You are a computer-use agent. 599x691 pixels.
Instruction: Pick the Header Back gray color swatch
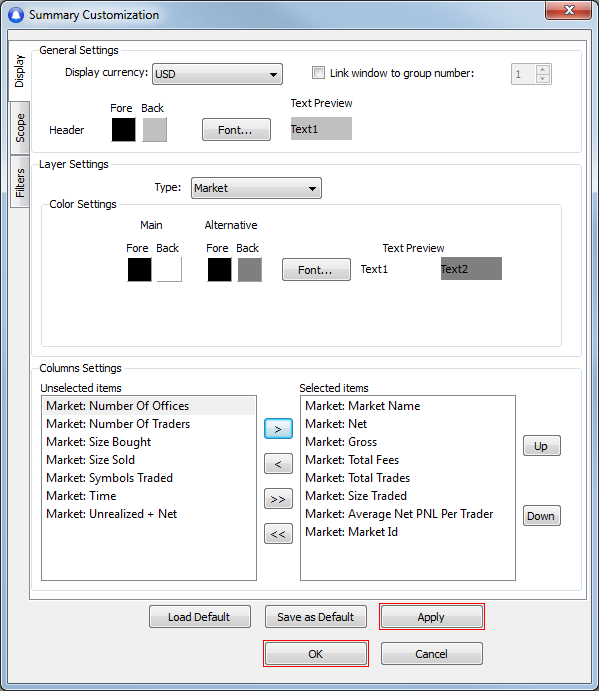[154, 130]
